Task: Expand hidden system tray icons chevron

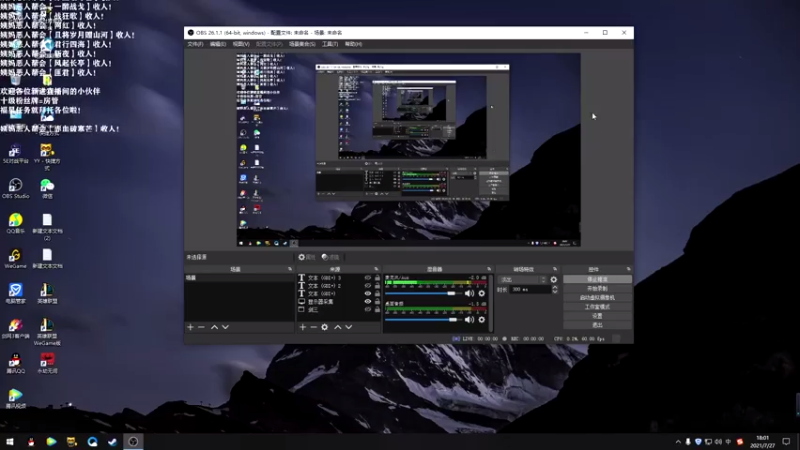Action: 678,442
